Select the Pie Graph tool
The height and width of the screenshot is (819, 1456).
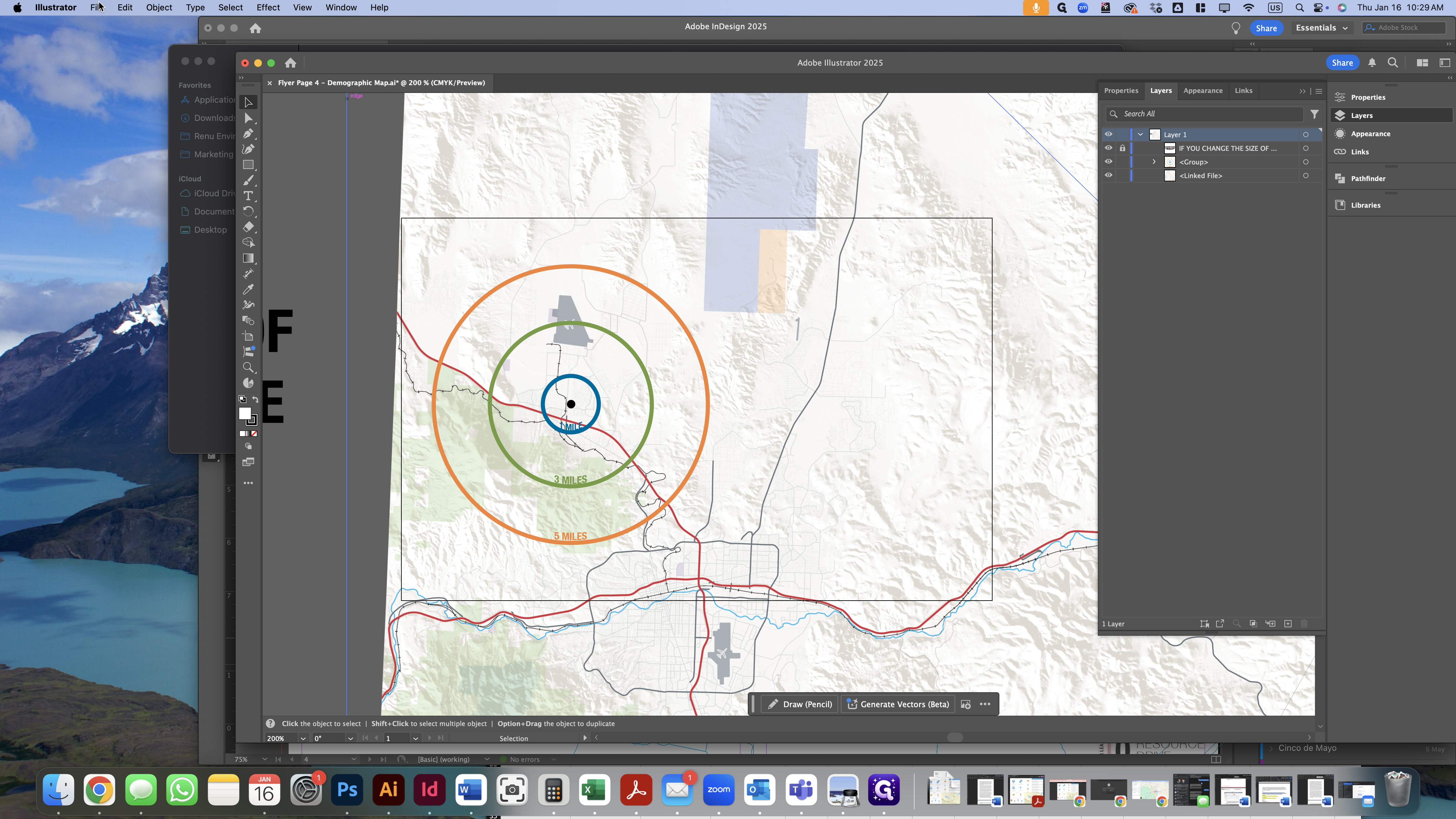click(x=248, y=383)
